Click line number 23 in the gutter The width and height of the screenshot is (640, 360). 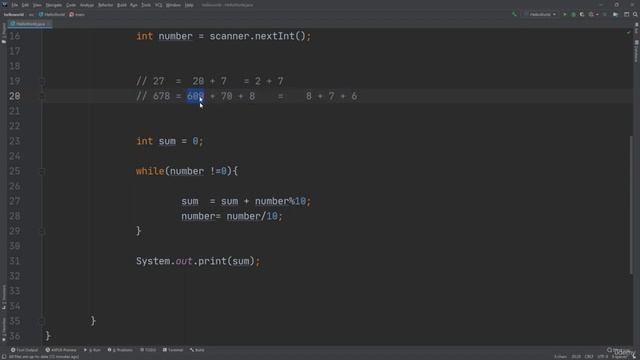point(15,141)
